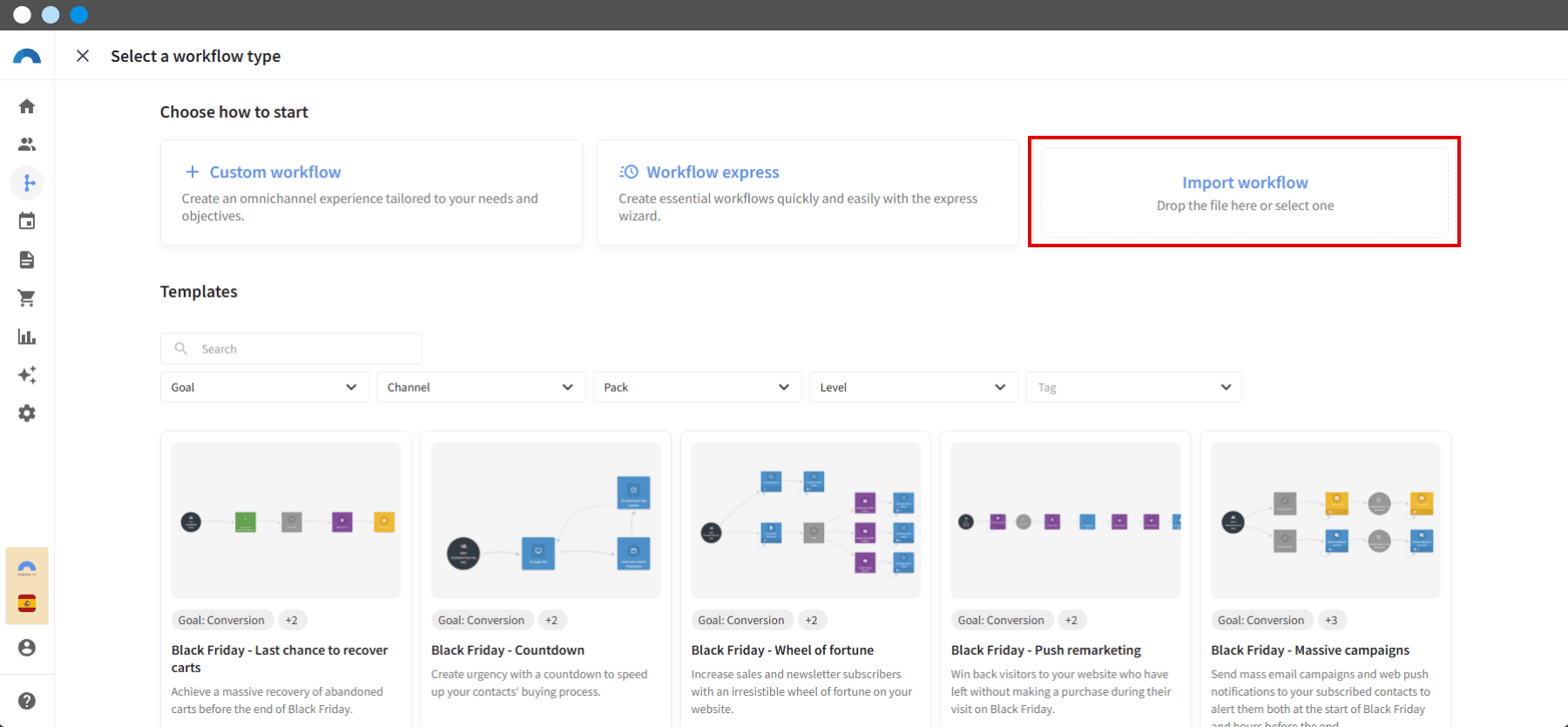Click the +3 tag on Massive campaigns card

click(1331, 620)
